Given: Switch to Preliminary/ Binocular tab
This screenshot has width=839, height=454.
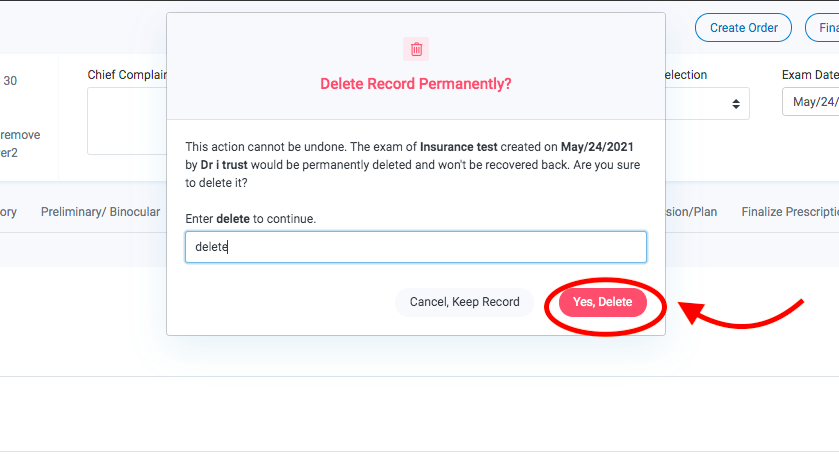Looking at the screenshot, I should [101, 212].
